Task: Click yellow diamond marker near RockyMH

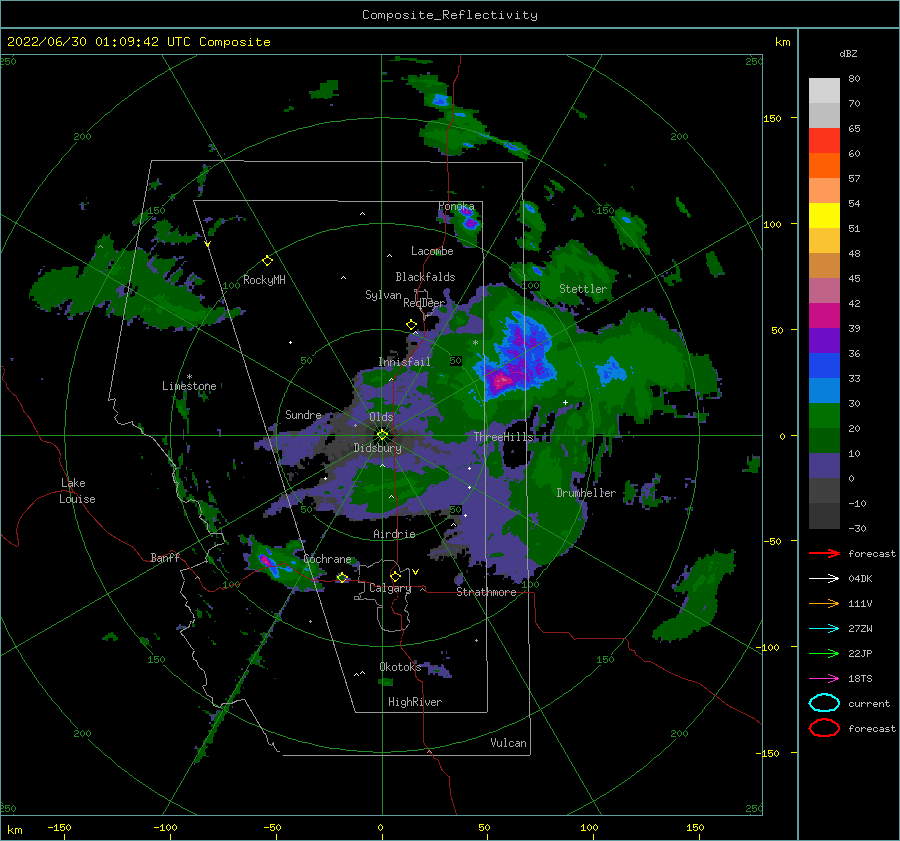Action: pyautogui.click(x=267, y=261)
